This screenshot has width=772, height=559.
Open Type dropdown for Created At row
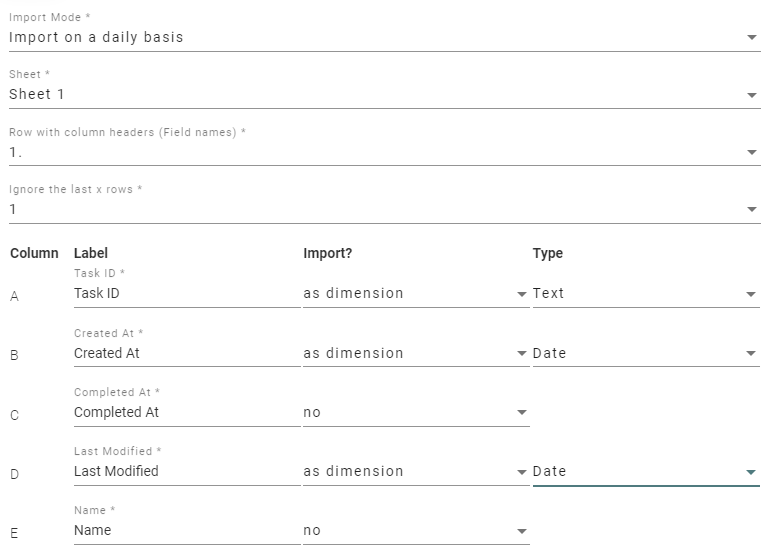(645, 353)
